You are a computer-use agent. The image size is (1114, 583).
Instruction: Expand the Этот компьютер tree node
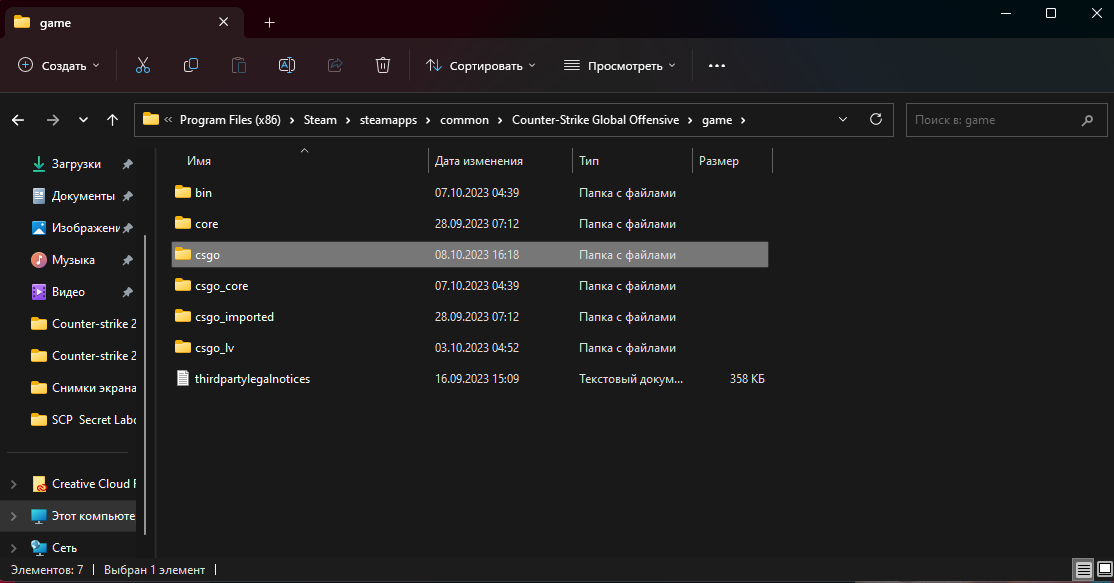point(13,516)
